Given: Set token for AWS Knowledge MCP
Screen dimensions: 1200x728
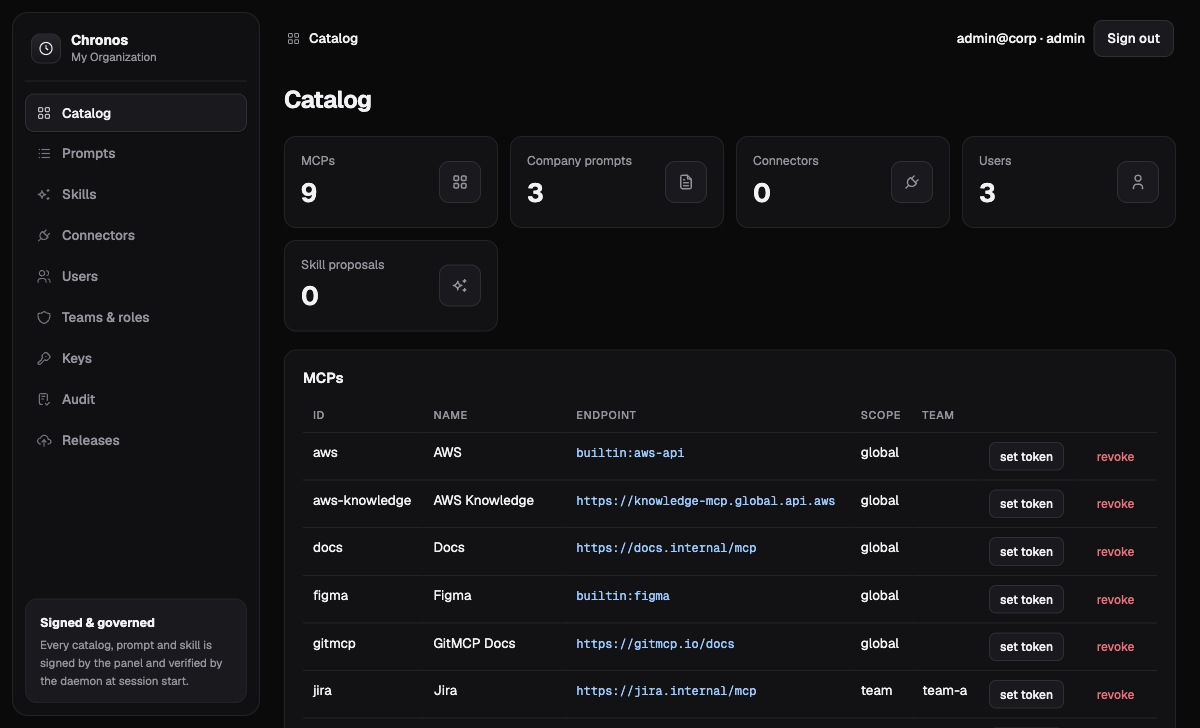Looking at the screenshot, I should pyautogui.click(x=1026, y=504).
